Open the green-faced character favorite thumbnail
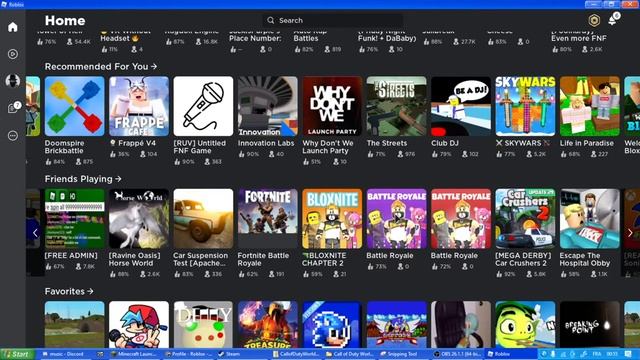 (x=525, y=324)
